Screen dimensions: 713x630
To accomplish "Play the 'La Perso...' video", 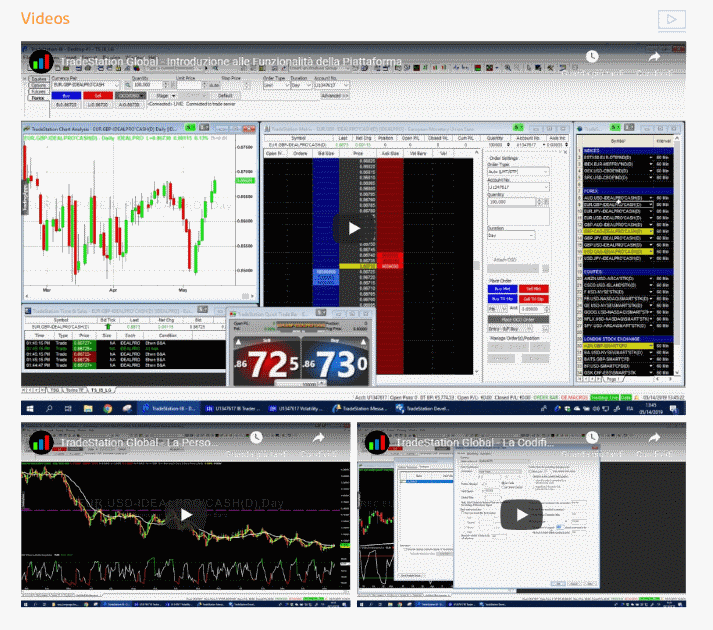I will pyautogui.click(x=186, y=515).
